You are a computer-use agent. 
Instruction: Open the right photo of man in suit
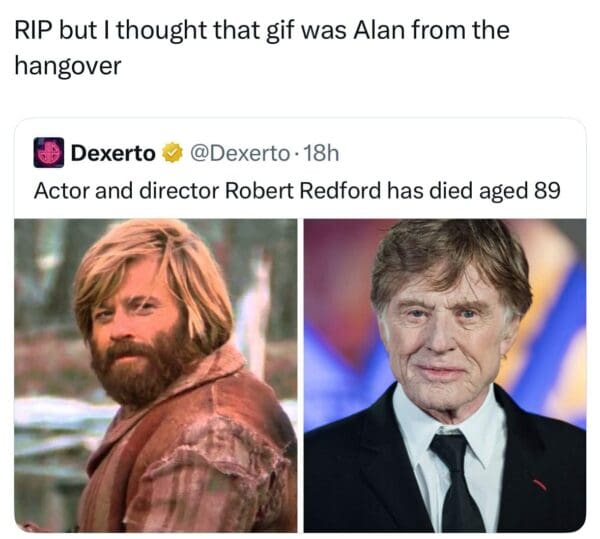[444, 375]
